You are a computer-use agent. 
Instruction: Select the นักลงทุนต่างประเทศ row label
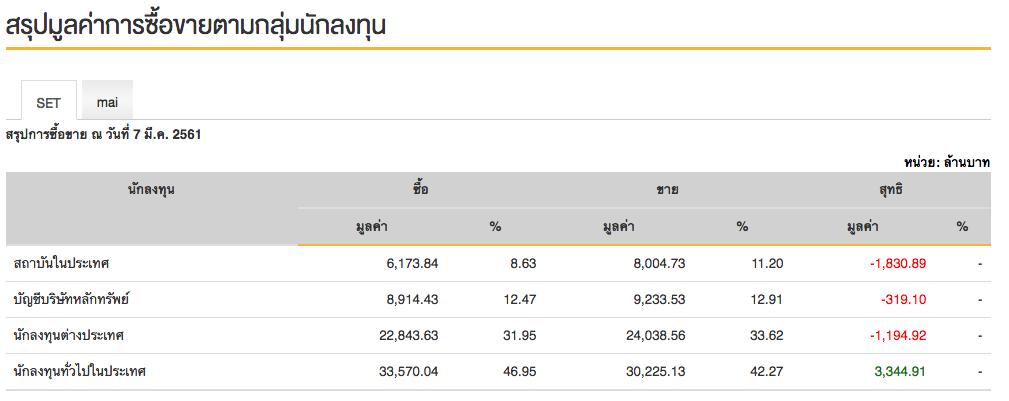(x=69, y=335)
